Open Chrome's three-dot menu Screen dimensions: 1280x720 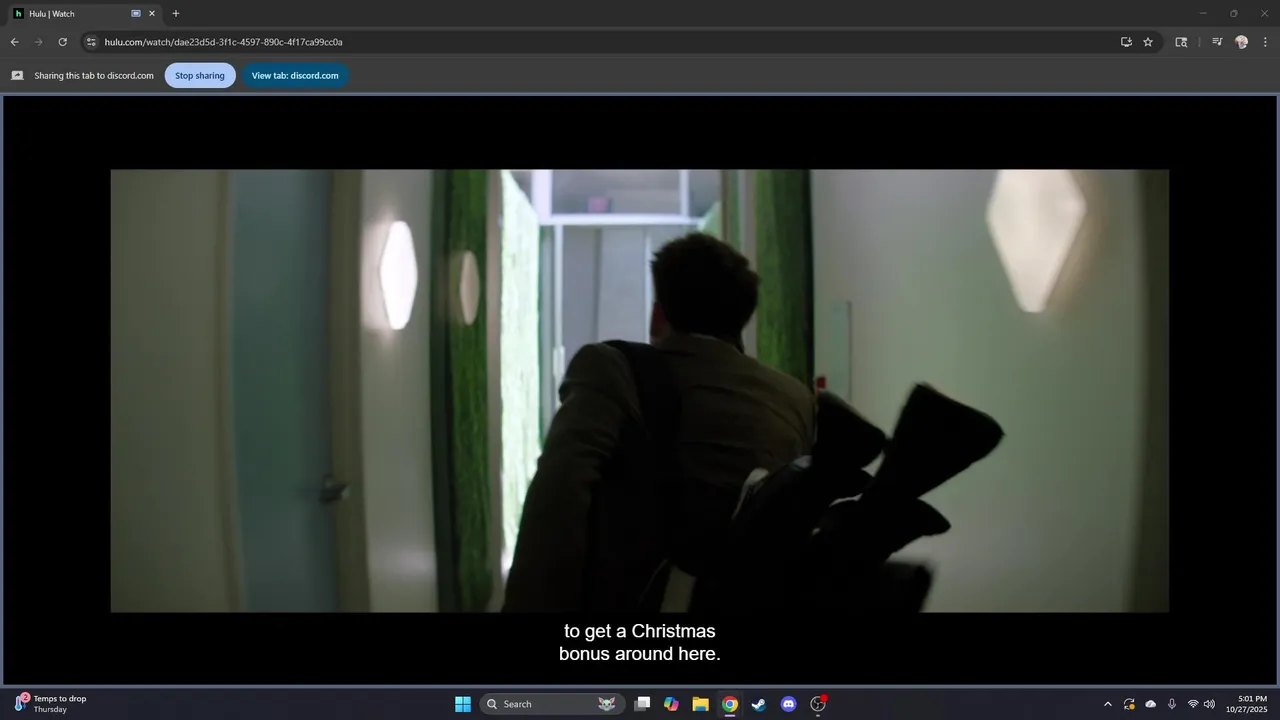click(1266, 42)
